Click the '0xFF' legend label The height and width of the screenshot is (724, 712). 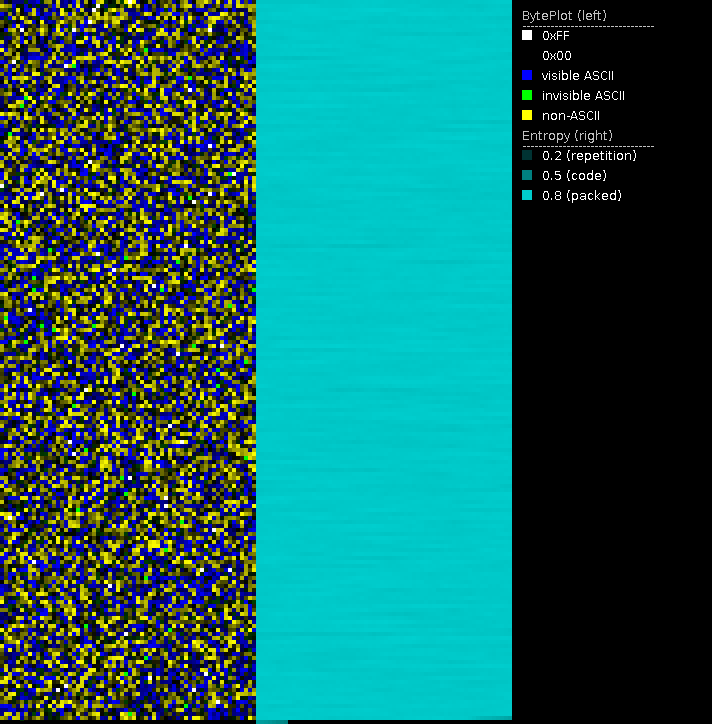click(x=556, y=36)
